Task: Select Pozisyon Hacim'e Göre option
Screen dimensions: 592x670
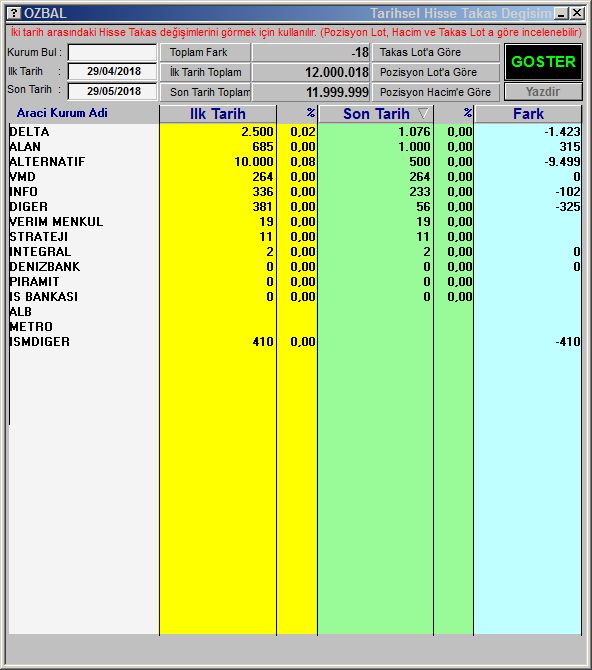Action: tap(436, 92)
